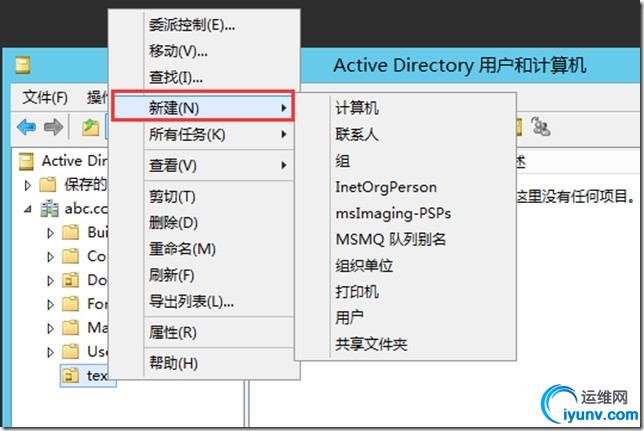The image size is (644, 431).
Task: Expand the 保存的 queries tree node
Action: [x=28, y=185]
